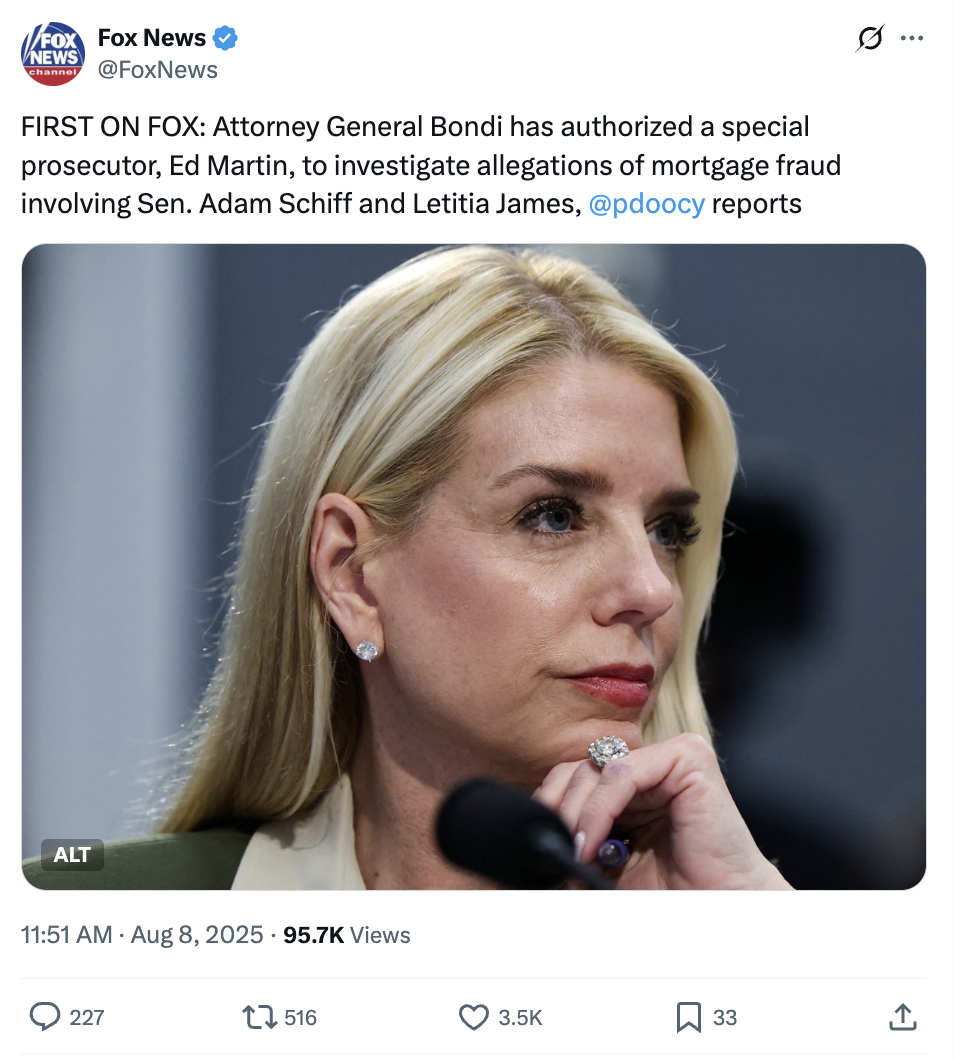The image size is (954, 1060).
Task: Click the Grok slashed-circle icon
Action: [870, 39]
